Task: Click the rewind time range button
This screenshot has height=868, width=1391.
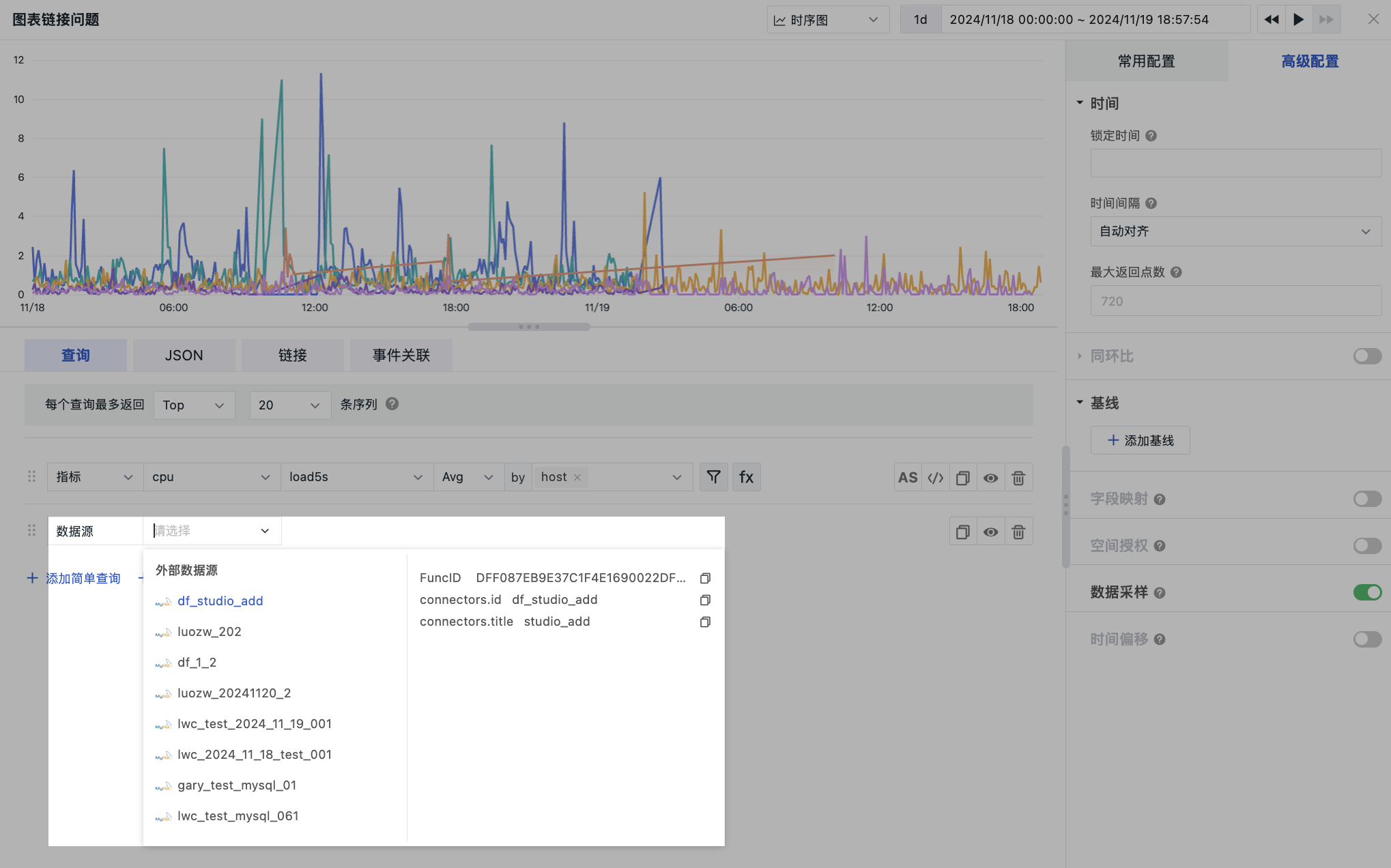Action: point(1271,20)
